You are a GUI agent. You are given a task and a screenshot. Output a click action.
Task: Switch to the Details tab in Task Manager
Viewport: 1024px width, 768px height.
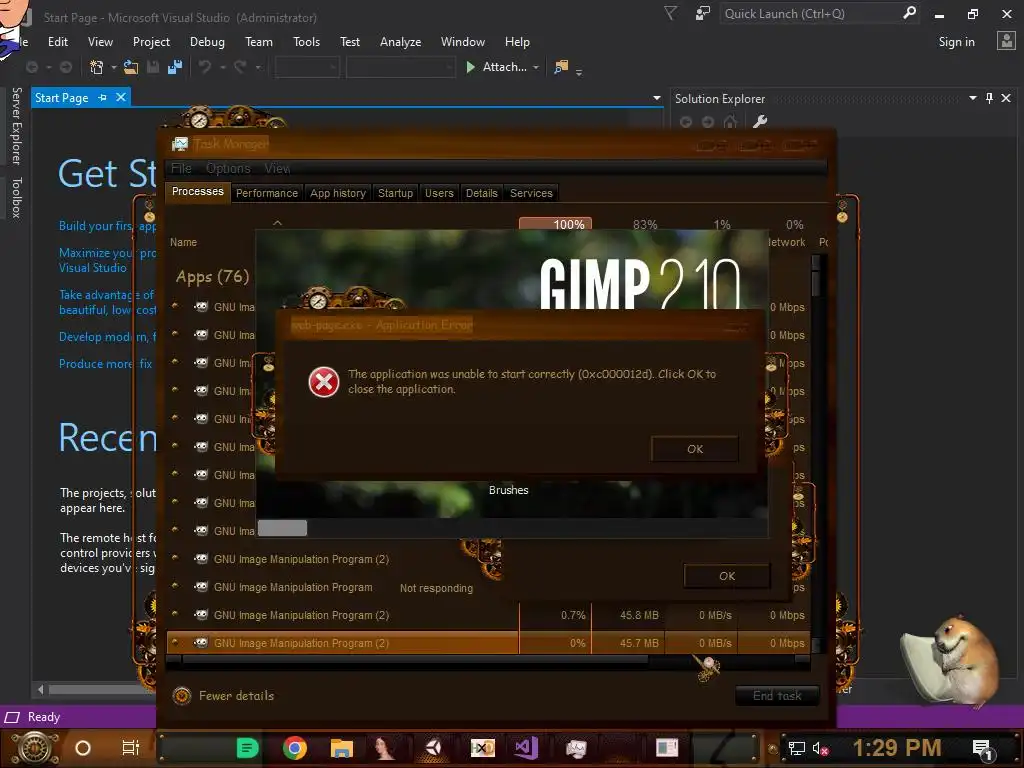481,193
